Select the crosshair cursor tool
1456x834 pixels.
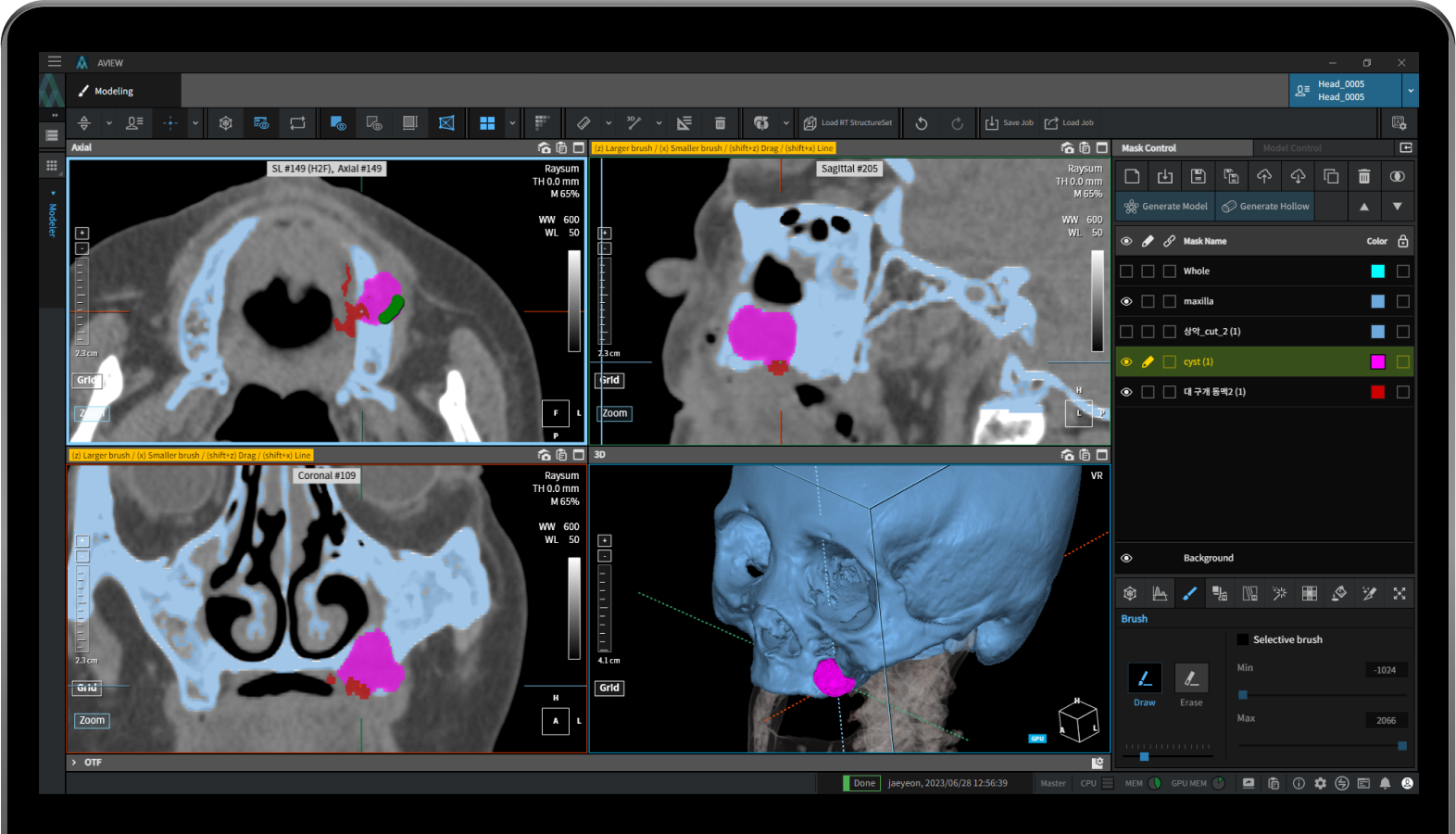pyautogui.click(x=169, y=122)
